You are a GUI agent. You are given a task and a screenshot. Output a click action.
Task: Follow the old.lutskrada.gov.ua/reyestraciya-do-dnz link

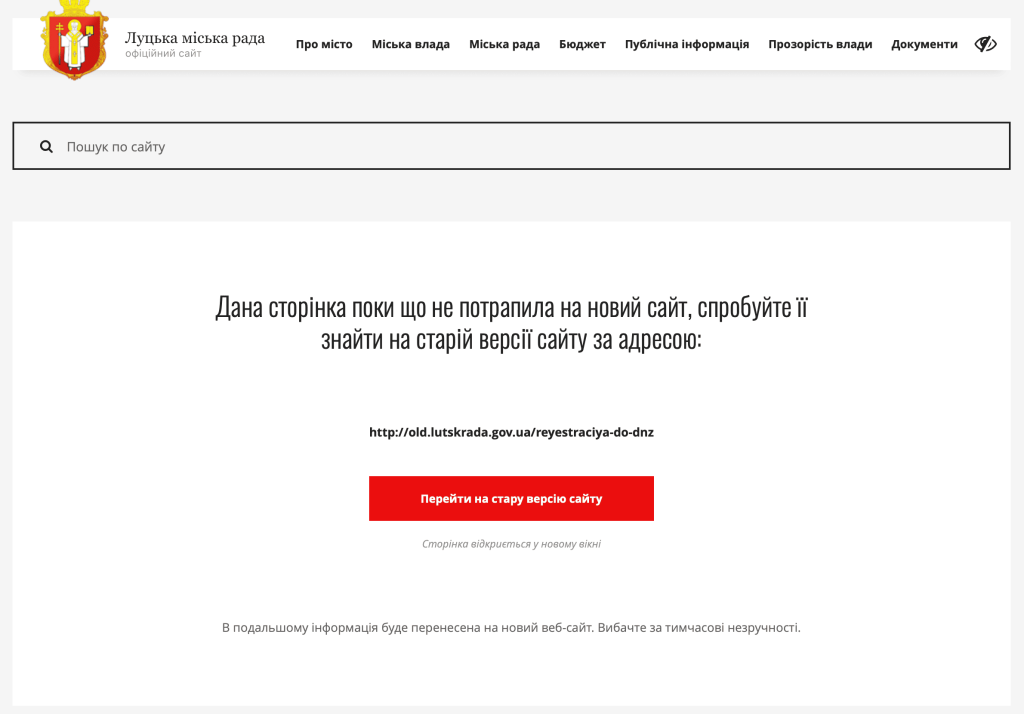tap(511, 433)
